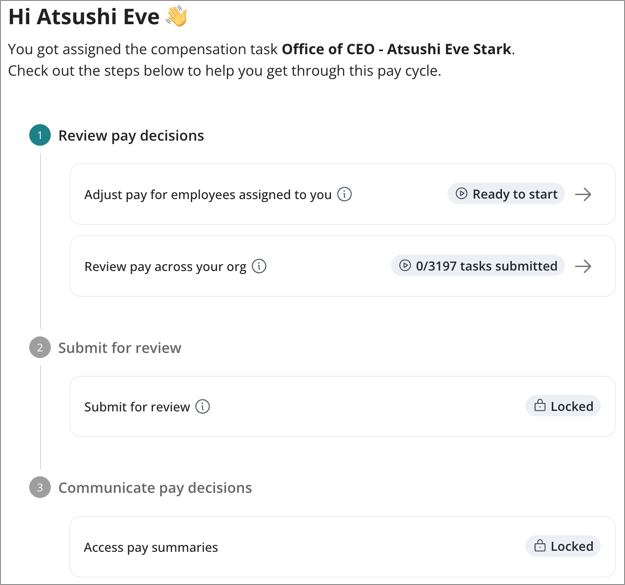
Task: Click play icon in tasks submitted badge
Action: [x=405, y=267]
